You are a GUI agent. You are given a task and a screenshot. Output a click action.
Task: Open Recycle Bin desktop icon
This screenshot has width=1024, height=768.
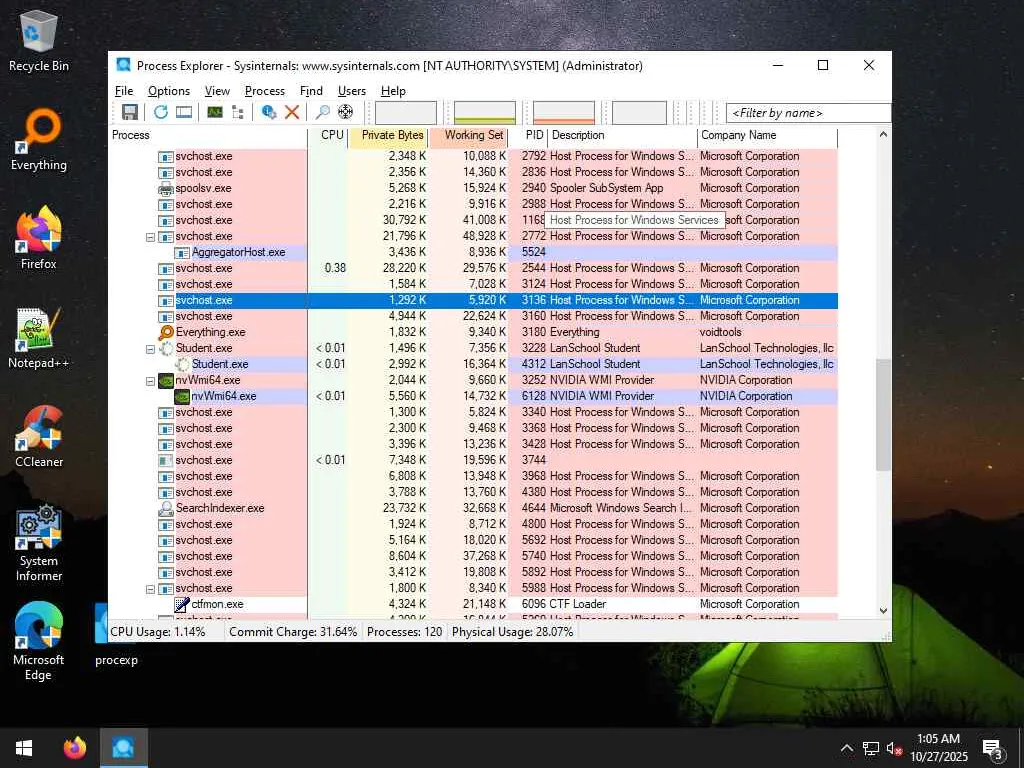click(x=39, y=40)
